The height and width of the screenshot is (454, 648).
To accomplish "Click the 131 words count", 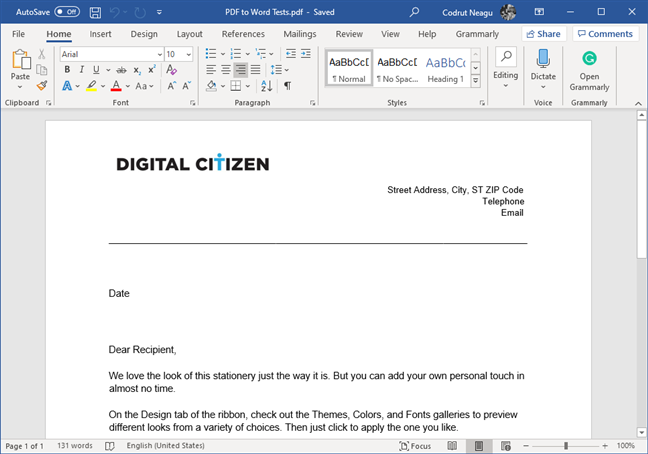I will coord(75,446).
